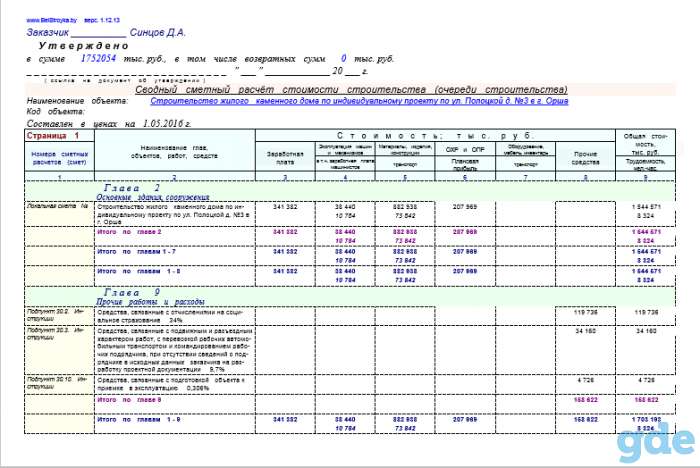This screenshot has height=468, width=700.
Task: Click the Прочие средства column header
Action: 585,158
